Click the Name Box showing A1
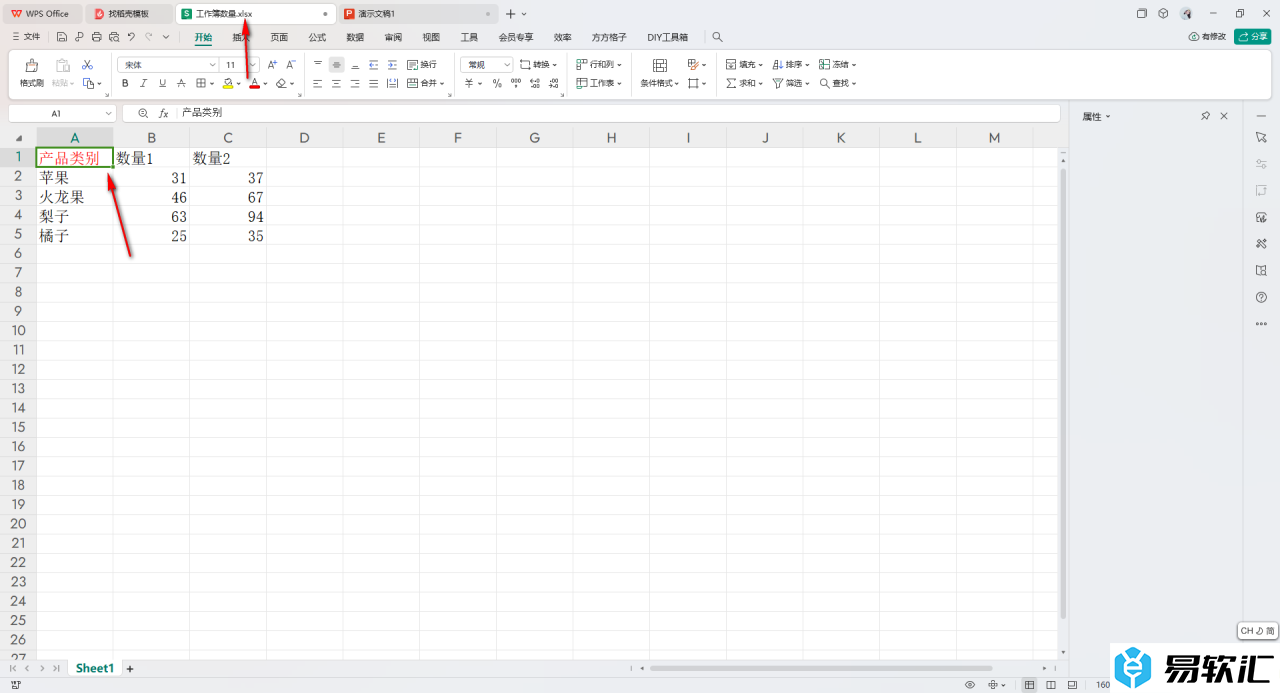This screenshot has height=693, width=1280. click(62, 113)
